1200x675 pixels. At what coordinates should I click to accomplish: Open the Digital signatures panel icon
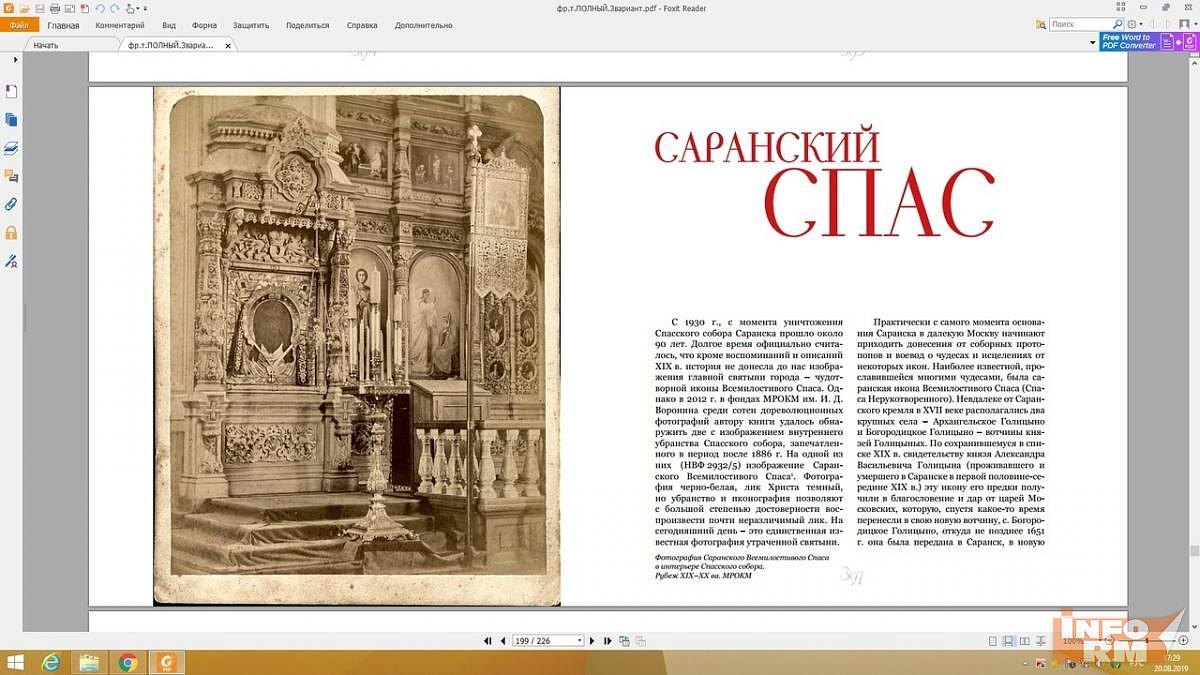[11, 261]
